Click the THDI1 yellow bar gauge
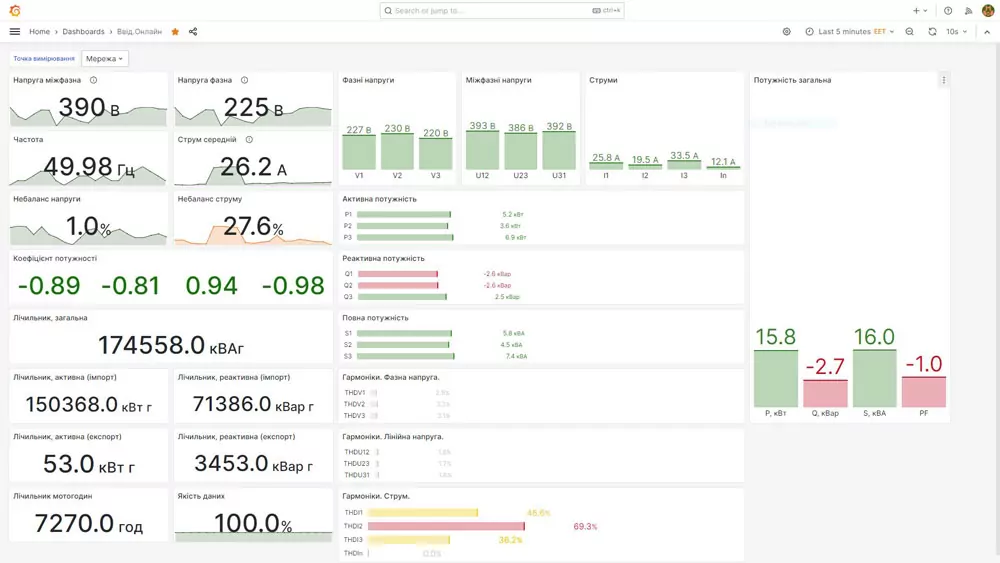 click(x=423, y=513)
